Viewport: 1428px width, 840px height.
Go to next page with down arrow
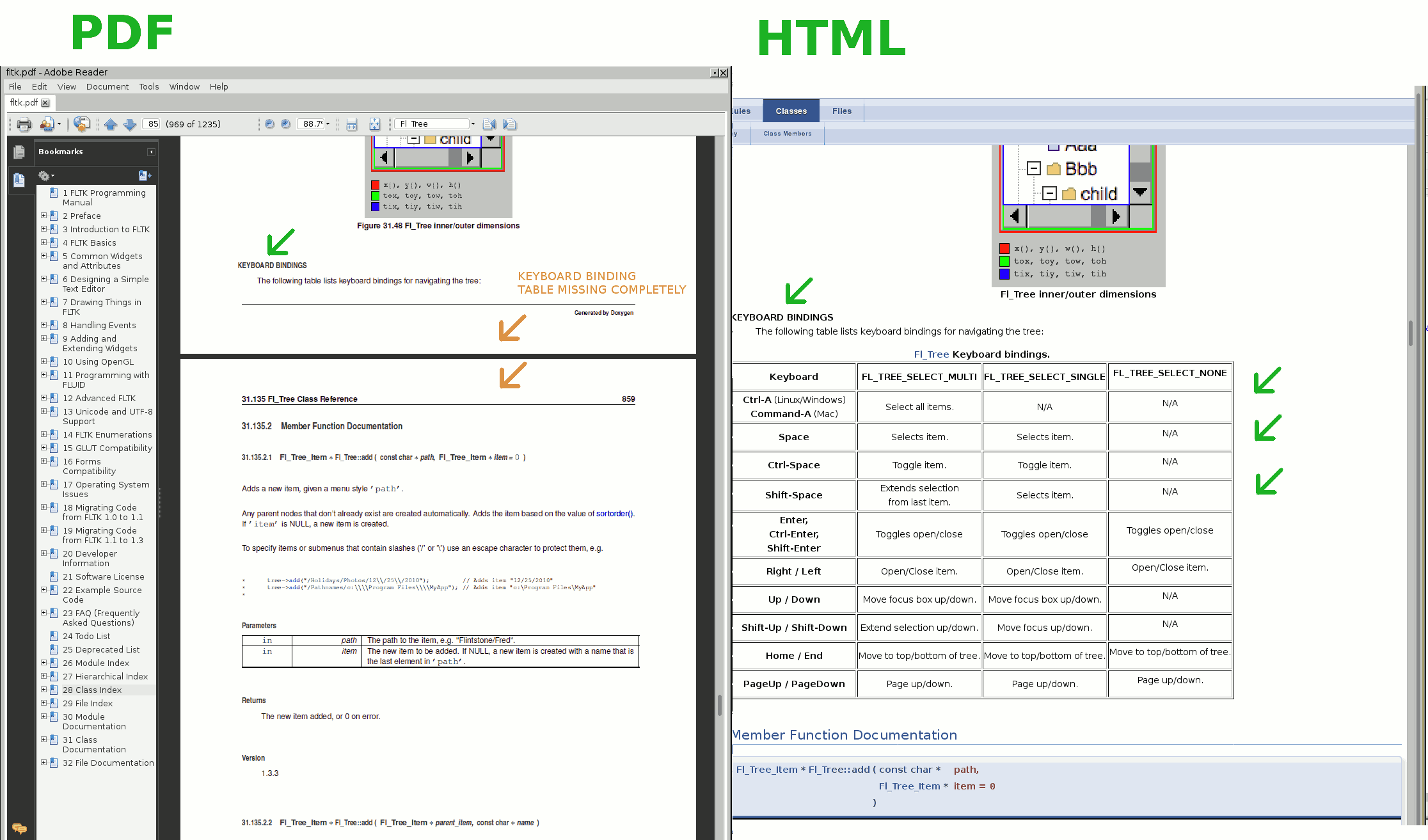click(x=130, y=124)
